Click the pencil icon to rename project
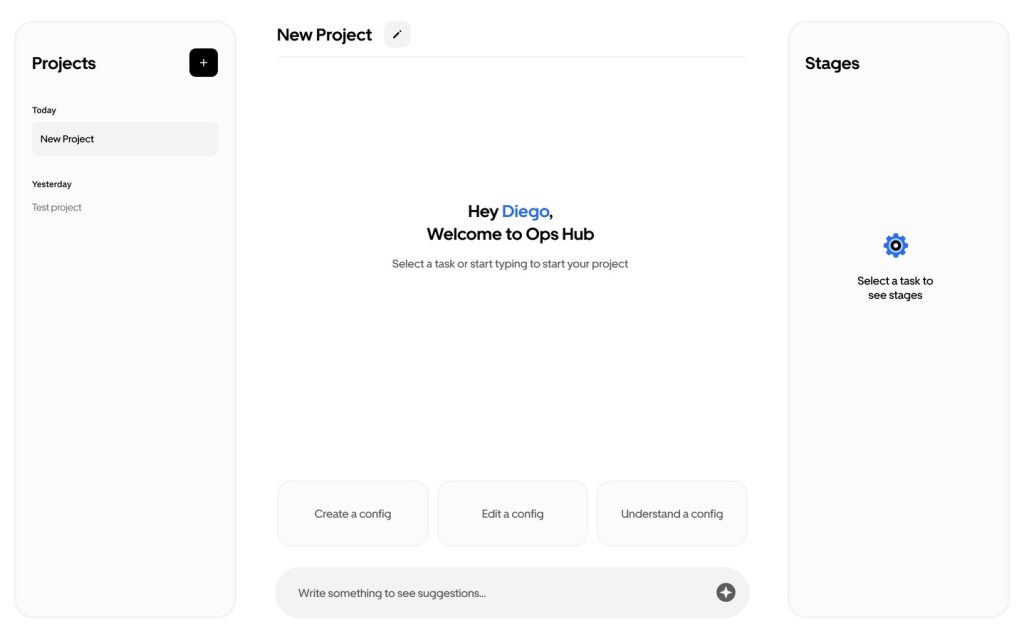 (x=397, y=35)
